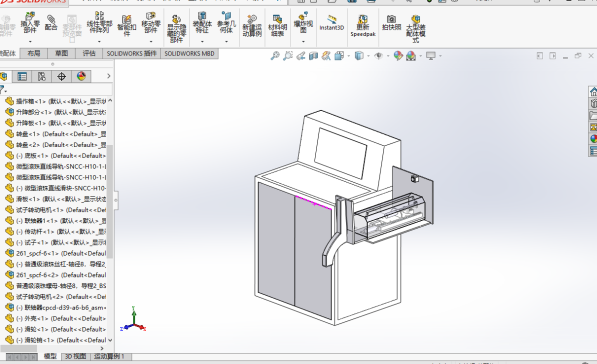This screenshot has height=364, width=597.
Task: Click the Hide/Show Items eye icon
Action: [x=378, y=56]
